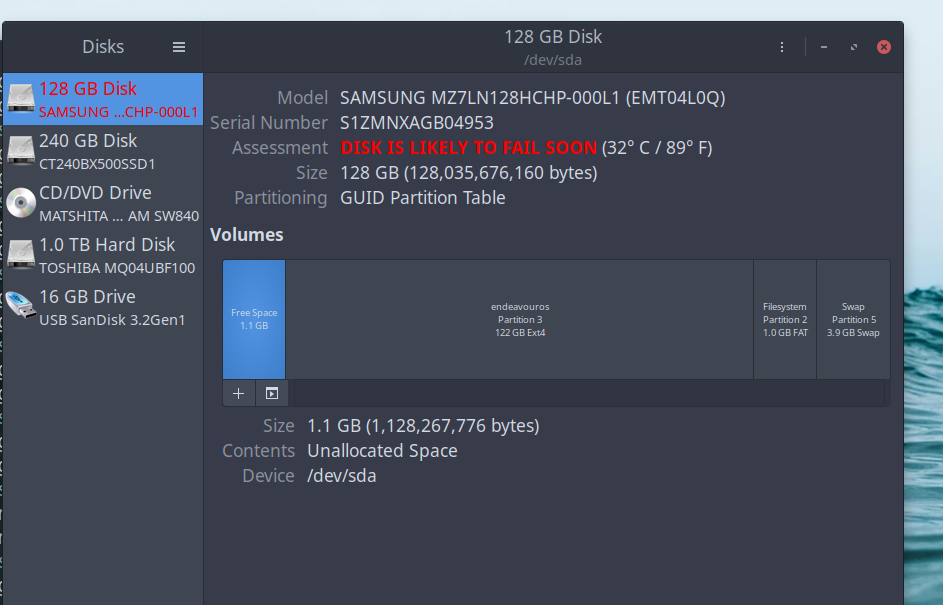
Task: Click the CD/DVD Drive disc icon
Action: point(21,203)
